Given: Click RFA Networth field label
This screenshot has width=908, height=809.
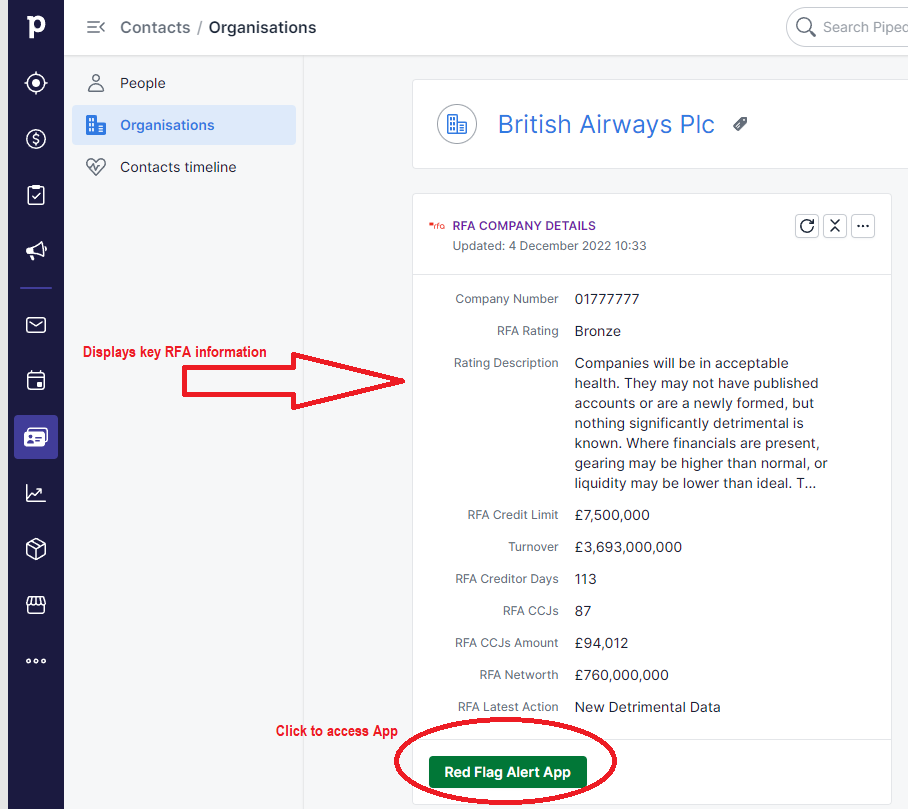Looking at the screenshot, I should [x=519, y=675].
